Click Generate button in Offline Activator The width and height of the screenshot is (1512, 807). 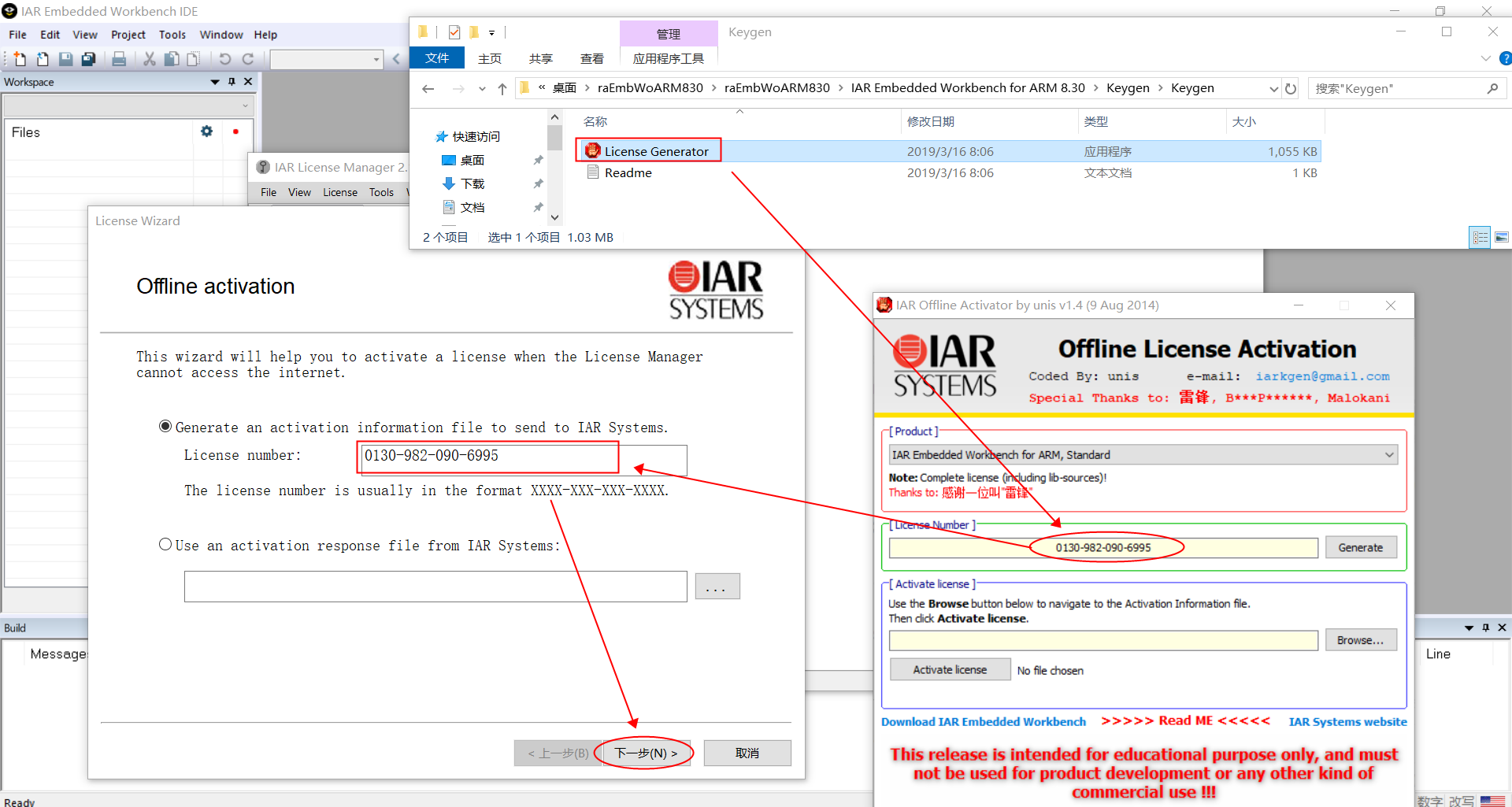coord(1360,547)
